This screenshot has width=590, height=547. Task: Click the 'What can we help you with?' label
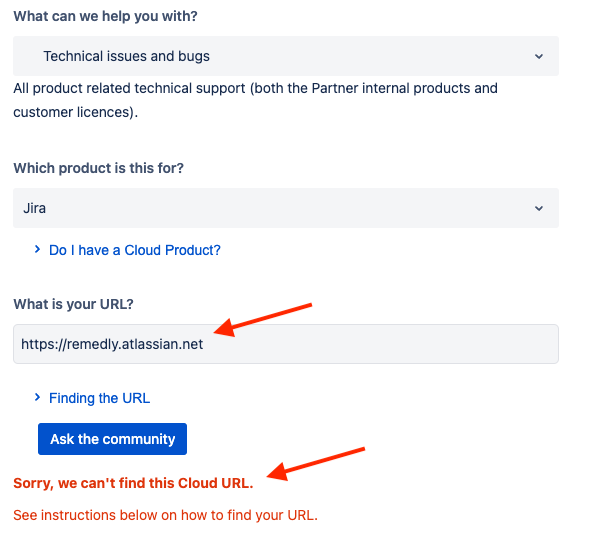point(105,16)
